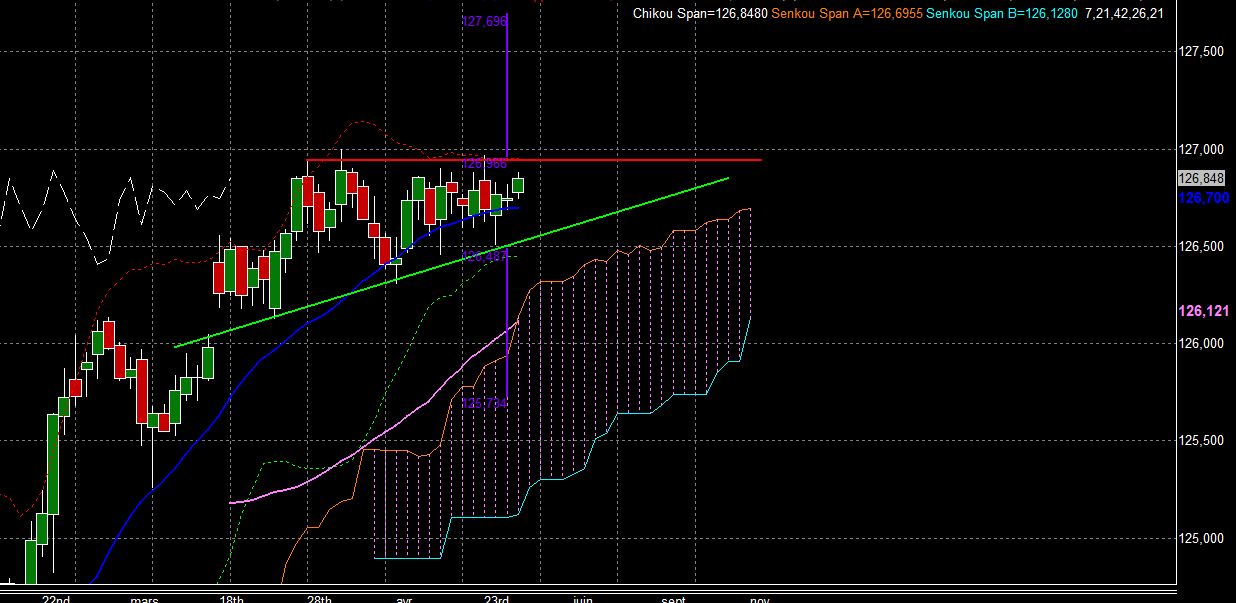Screen dimensions: 1236x603
Task: Click the 23rd date label
Action: pos(496,598)
